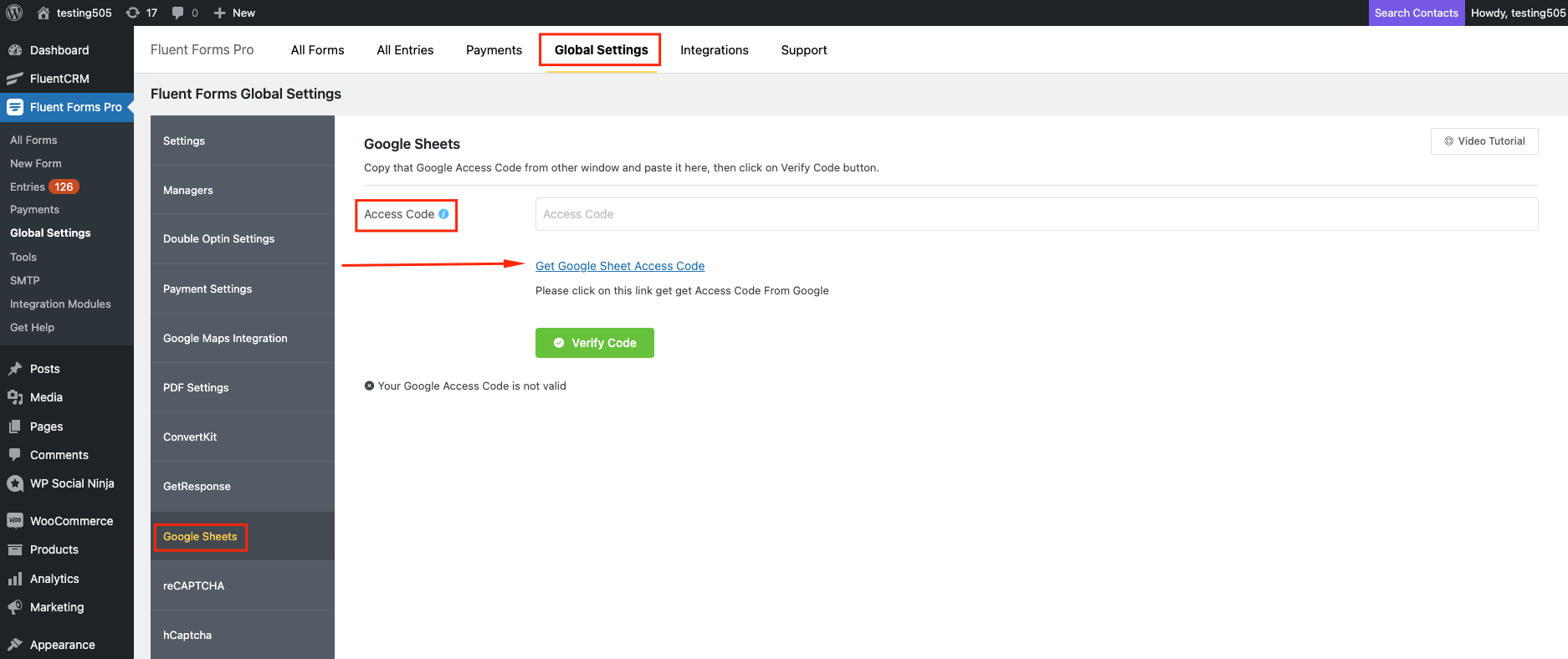1568x659 pixels.
Task: Click the FluentCRM icon in sidebar
Action: point(15,79)
